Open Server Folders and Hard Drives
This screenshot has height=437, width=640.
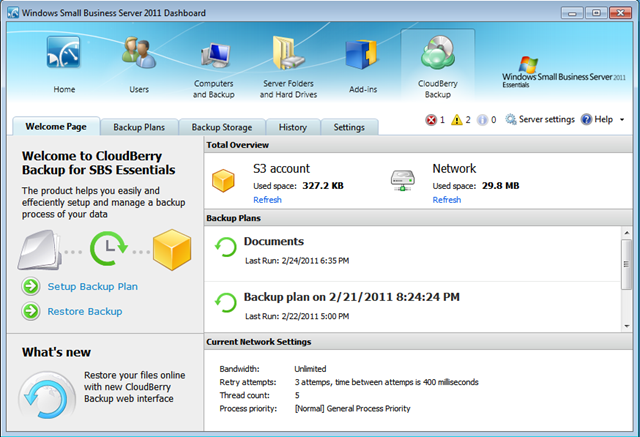tap(288, 53)
